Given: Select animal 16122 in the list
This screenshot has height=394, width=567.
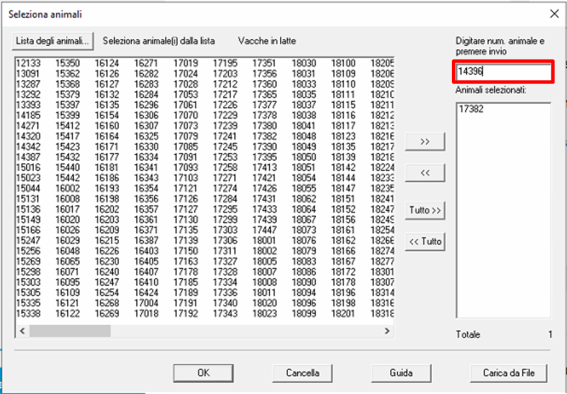Looking at the screenshot, I should (x=68, y=313).
